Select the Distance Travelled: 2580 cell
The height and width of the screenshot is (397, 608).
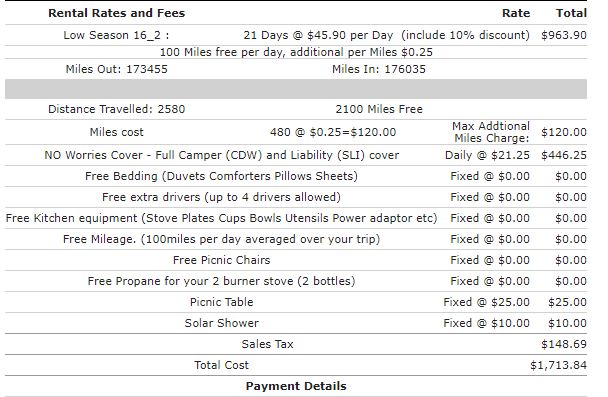click(116, 109)
